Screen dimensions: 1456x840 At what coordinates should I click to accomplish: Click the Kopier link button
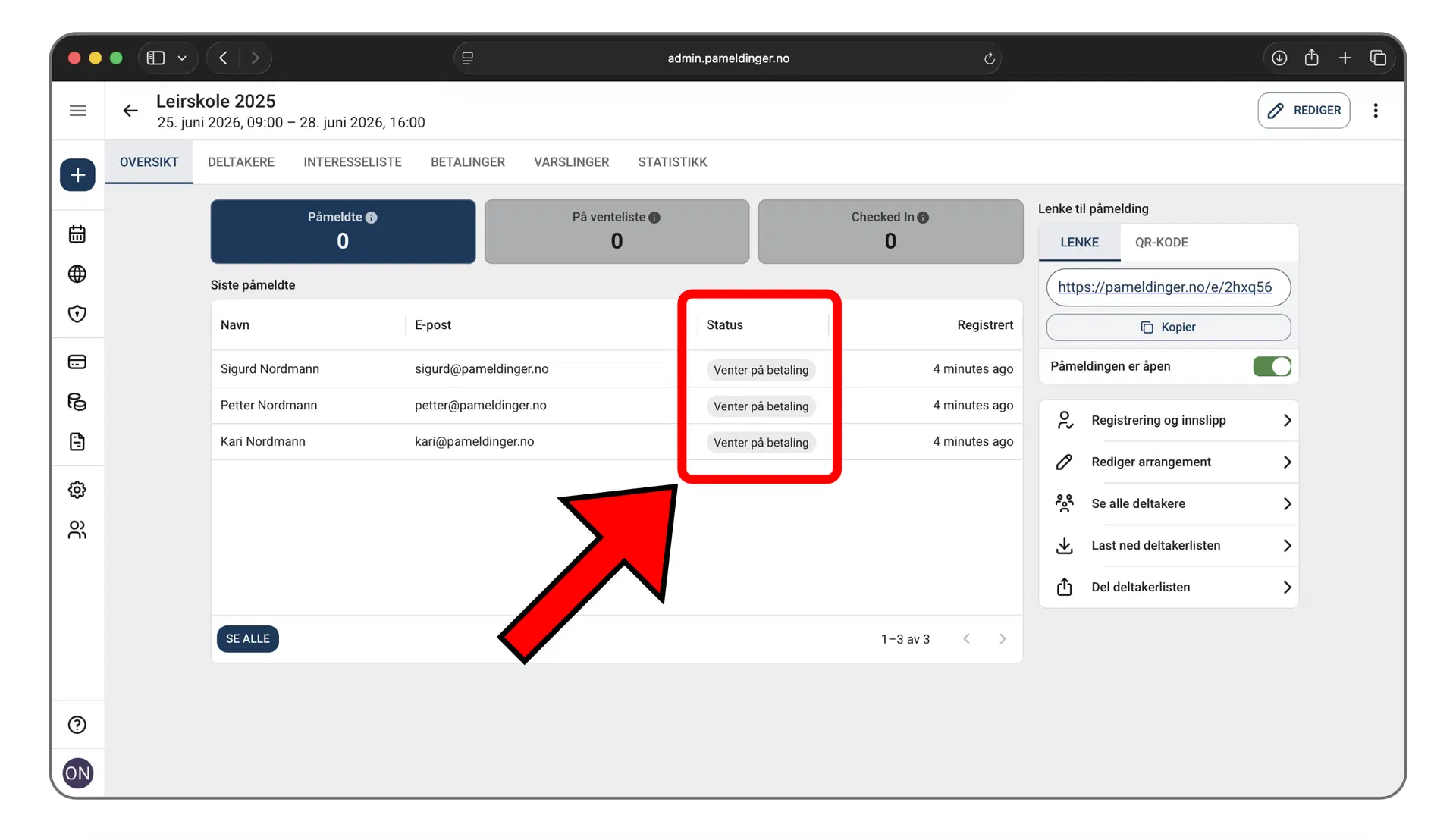point(1168,327)
